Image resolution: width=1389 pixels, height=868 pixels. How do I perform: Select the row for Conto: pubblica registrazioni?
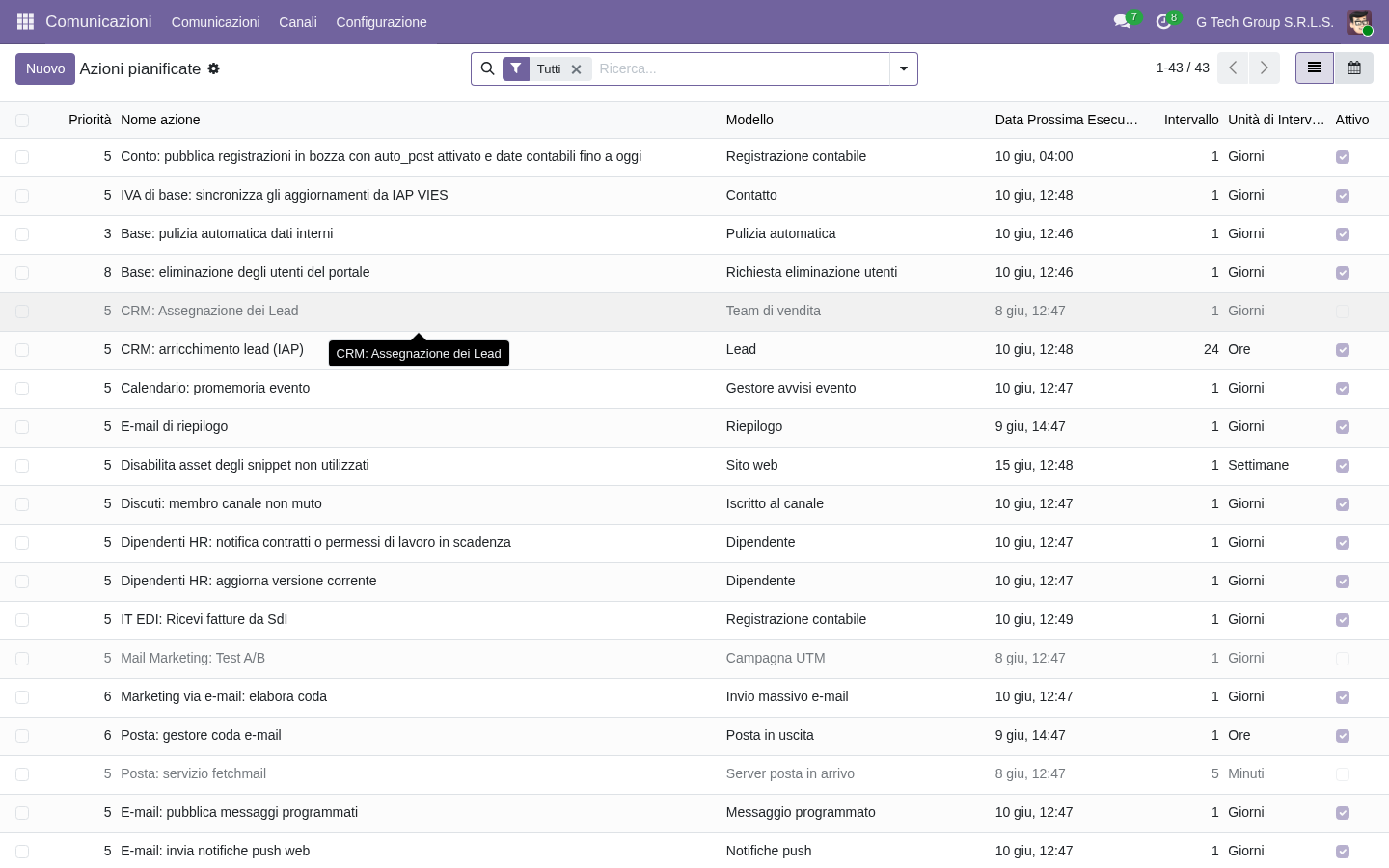pos(22,157)
